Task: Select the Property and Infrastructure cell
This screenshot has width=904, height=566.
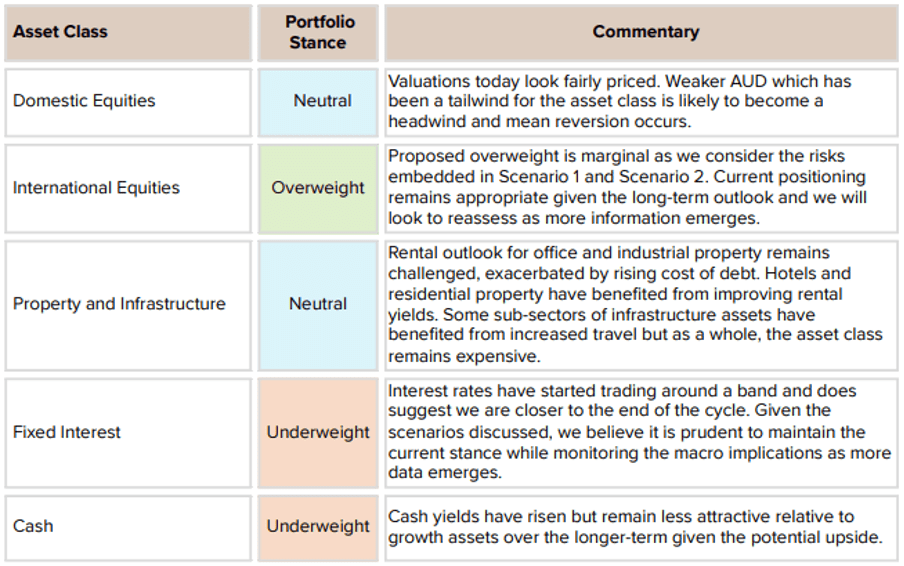Action: pyautogui.click(x=128, y=305)
